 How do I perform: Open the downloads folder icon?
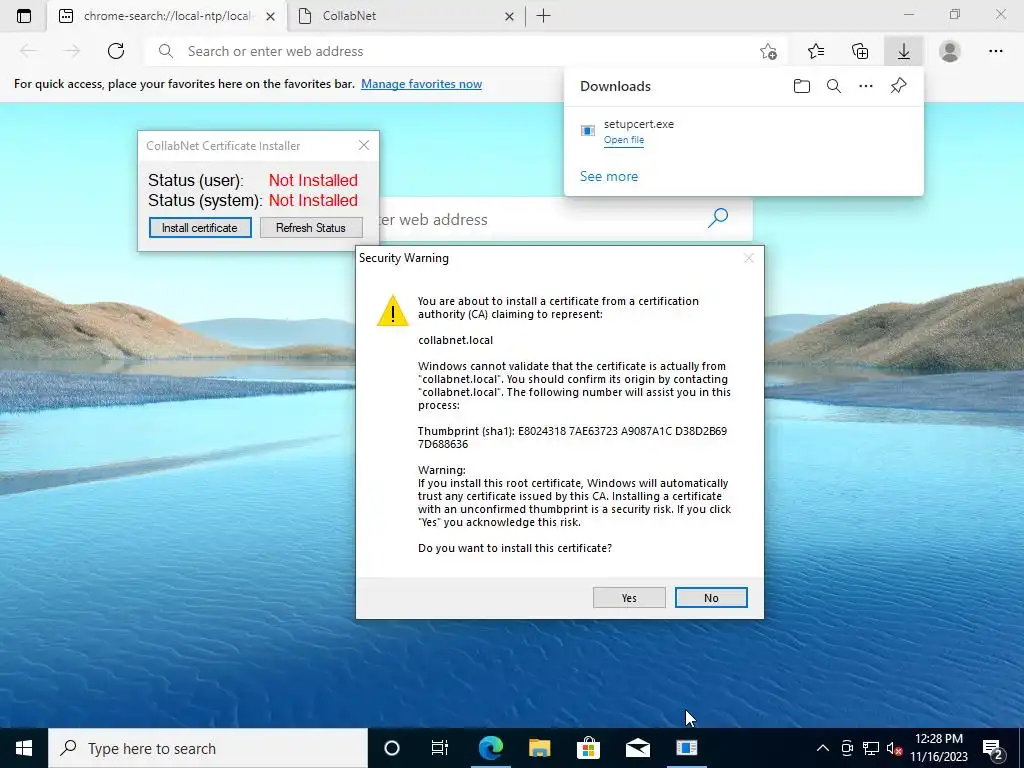(801, 86)
